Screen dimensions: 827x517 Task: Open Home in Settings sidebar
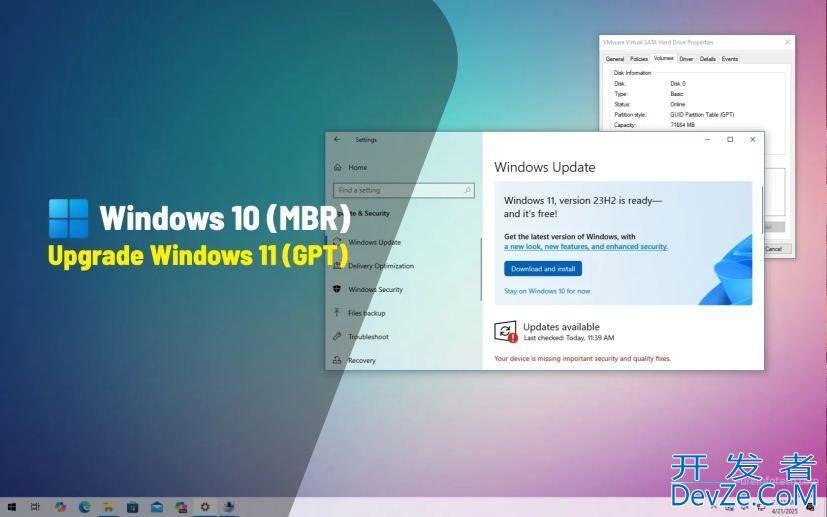tap(358, 167)
